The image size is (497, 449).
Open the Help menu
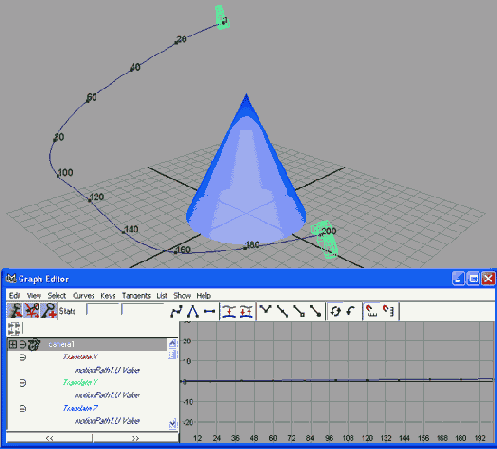(x=203, y=296)
